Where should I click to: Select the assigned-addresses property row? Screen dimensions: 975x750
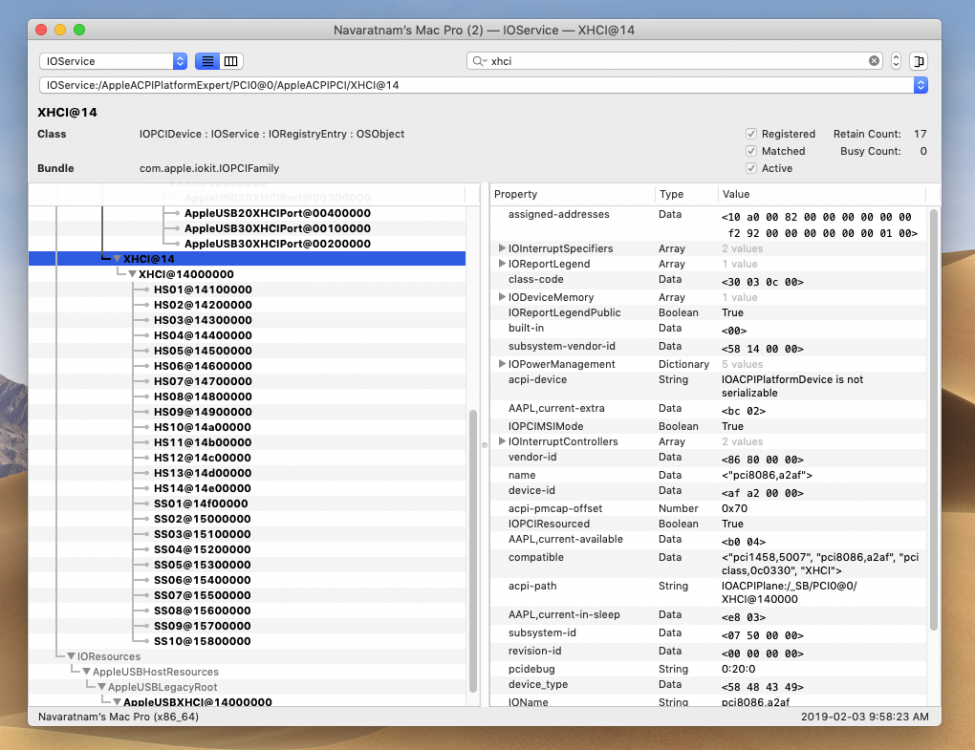pos(708,224)
